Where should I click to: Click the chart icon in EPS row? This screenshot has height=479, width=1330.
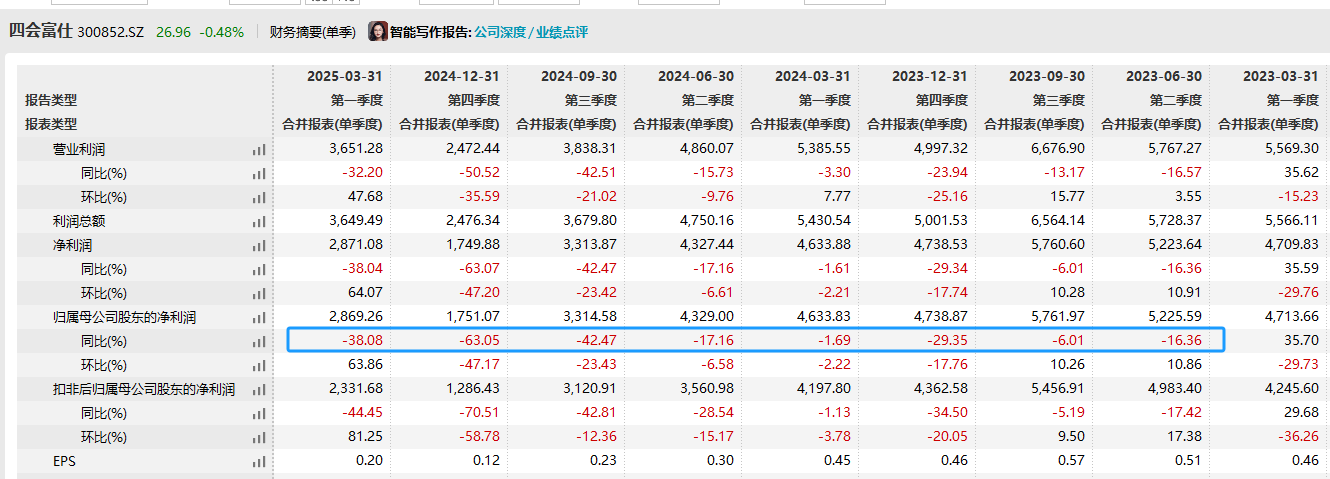[x=259, y=461]
